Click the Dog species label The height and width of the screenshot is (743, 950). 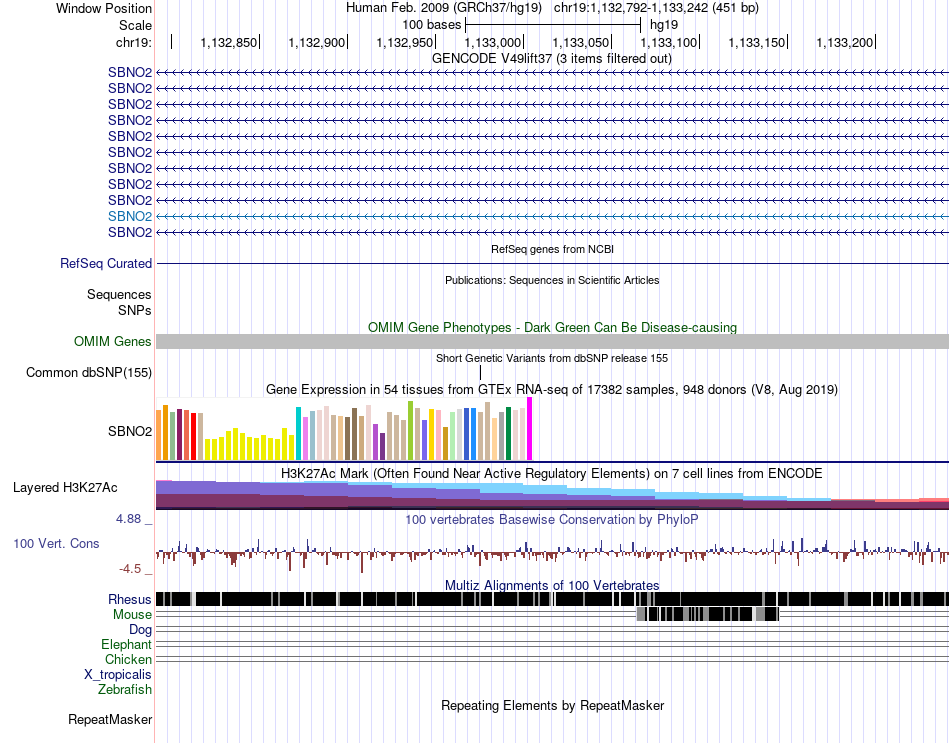pos(140,630)
